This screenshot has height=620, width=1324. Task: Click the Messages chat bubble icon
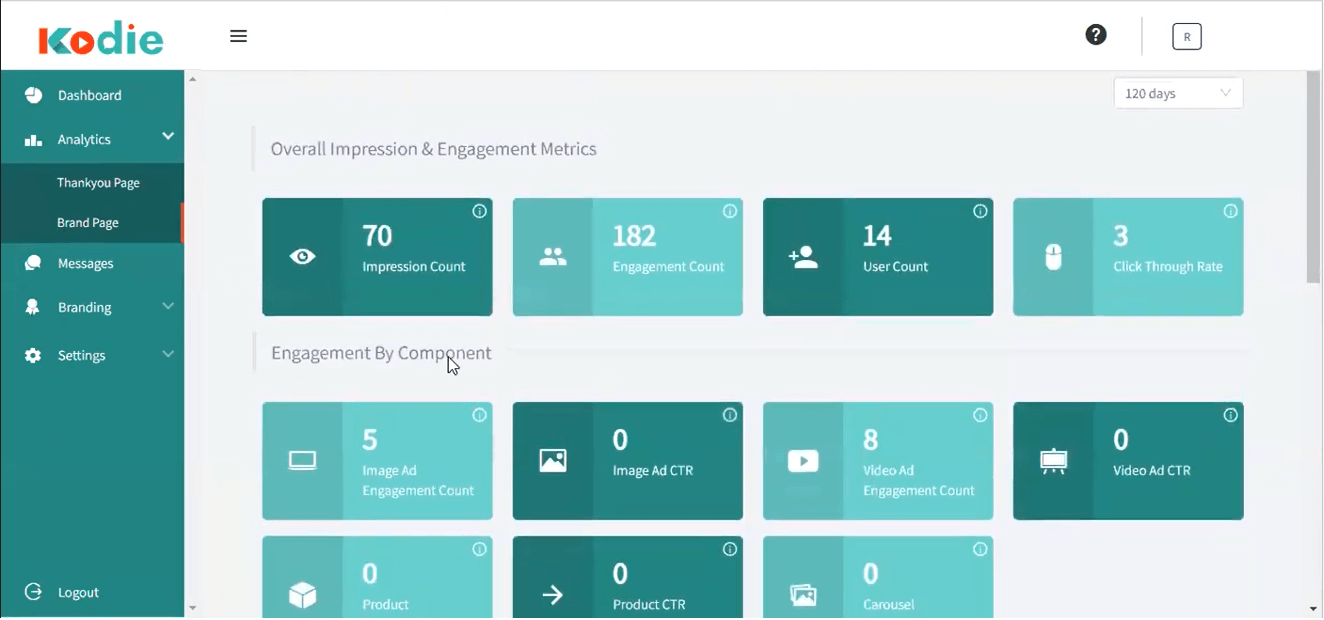[x=34, y=263]
